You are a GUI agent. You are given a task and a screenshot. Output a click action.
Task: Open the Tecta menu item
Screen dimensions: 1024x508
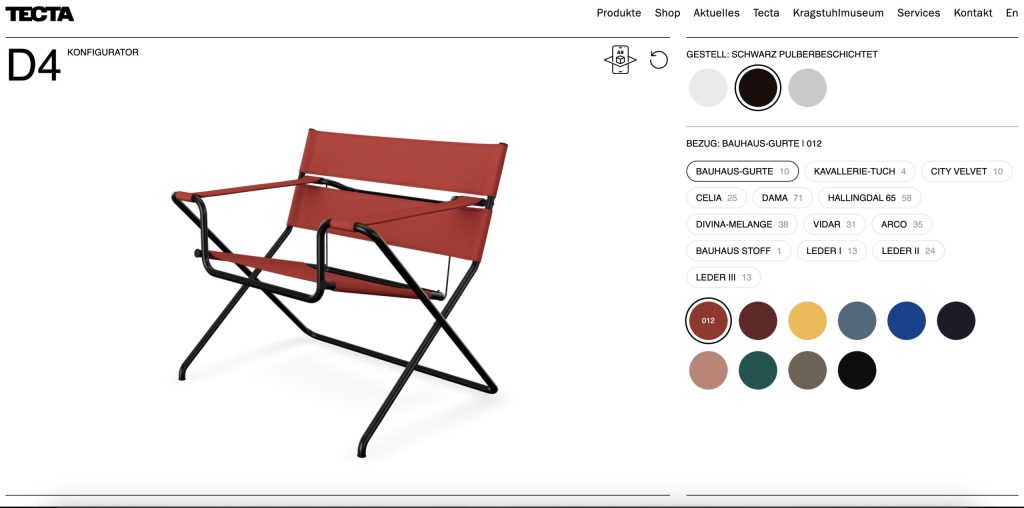coord(766,13)
